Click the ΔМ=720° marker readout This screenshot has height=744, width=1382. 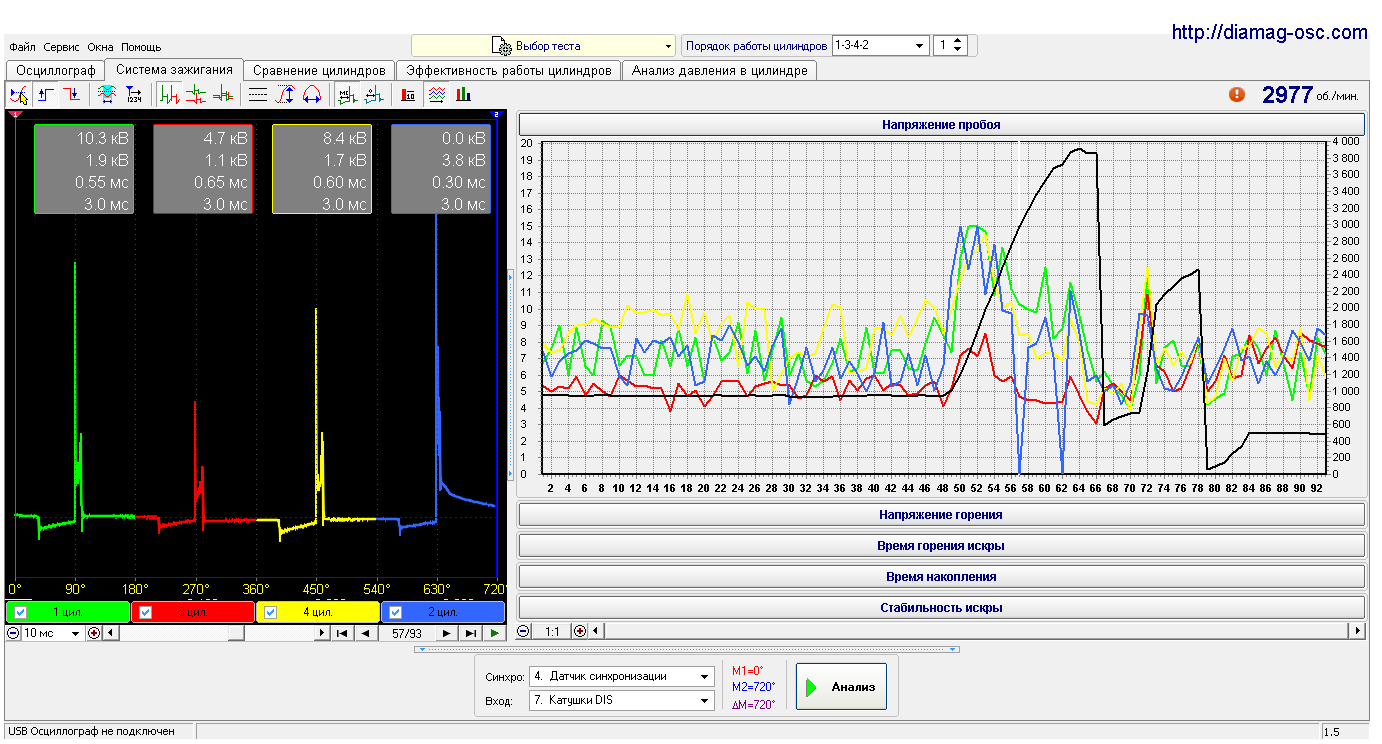pyautogui.click(x=754, y=704)
